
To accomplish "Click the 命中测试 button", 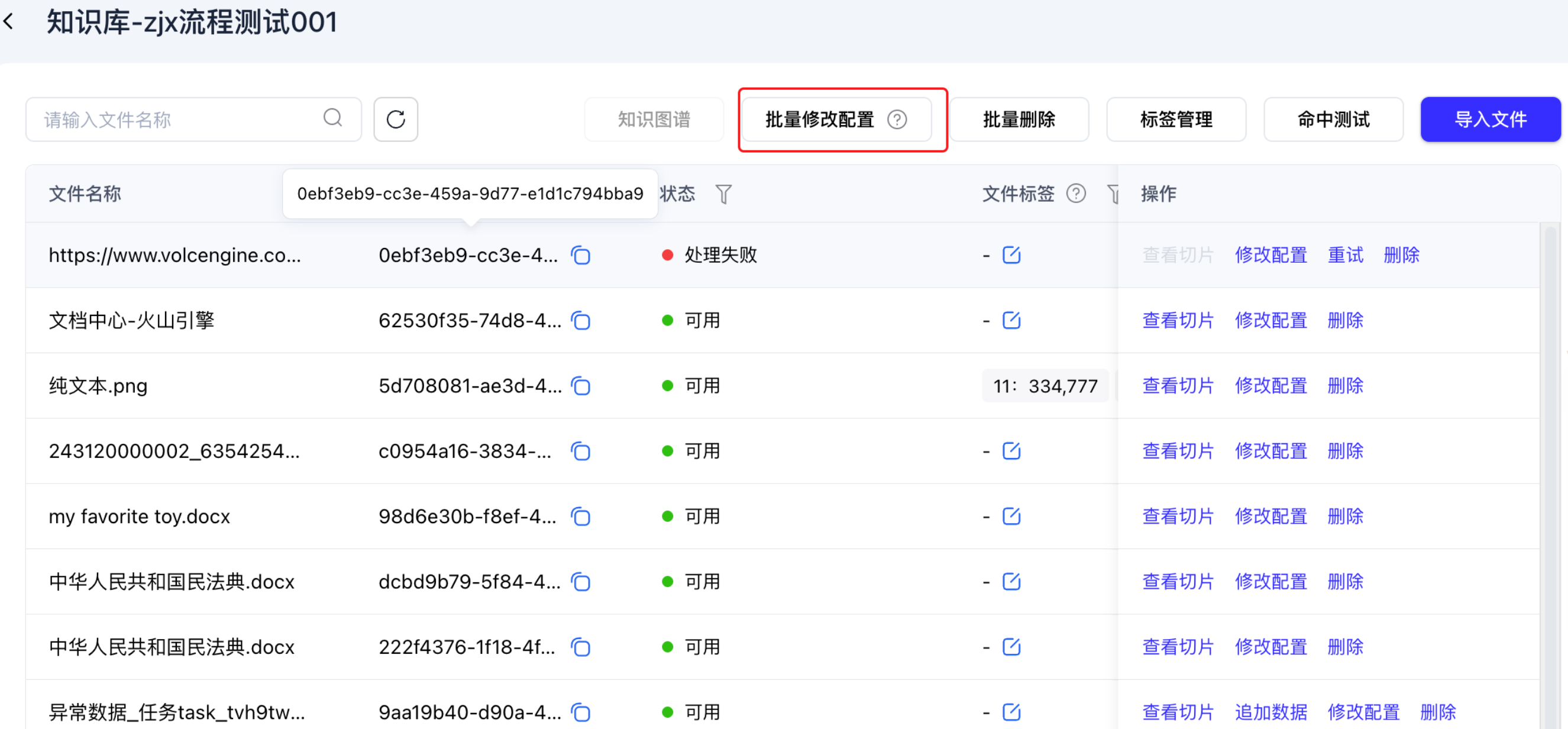I will [x=1333, y=120].
